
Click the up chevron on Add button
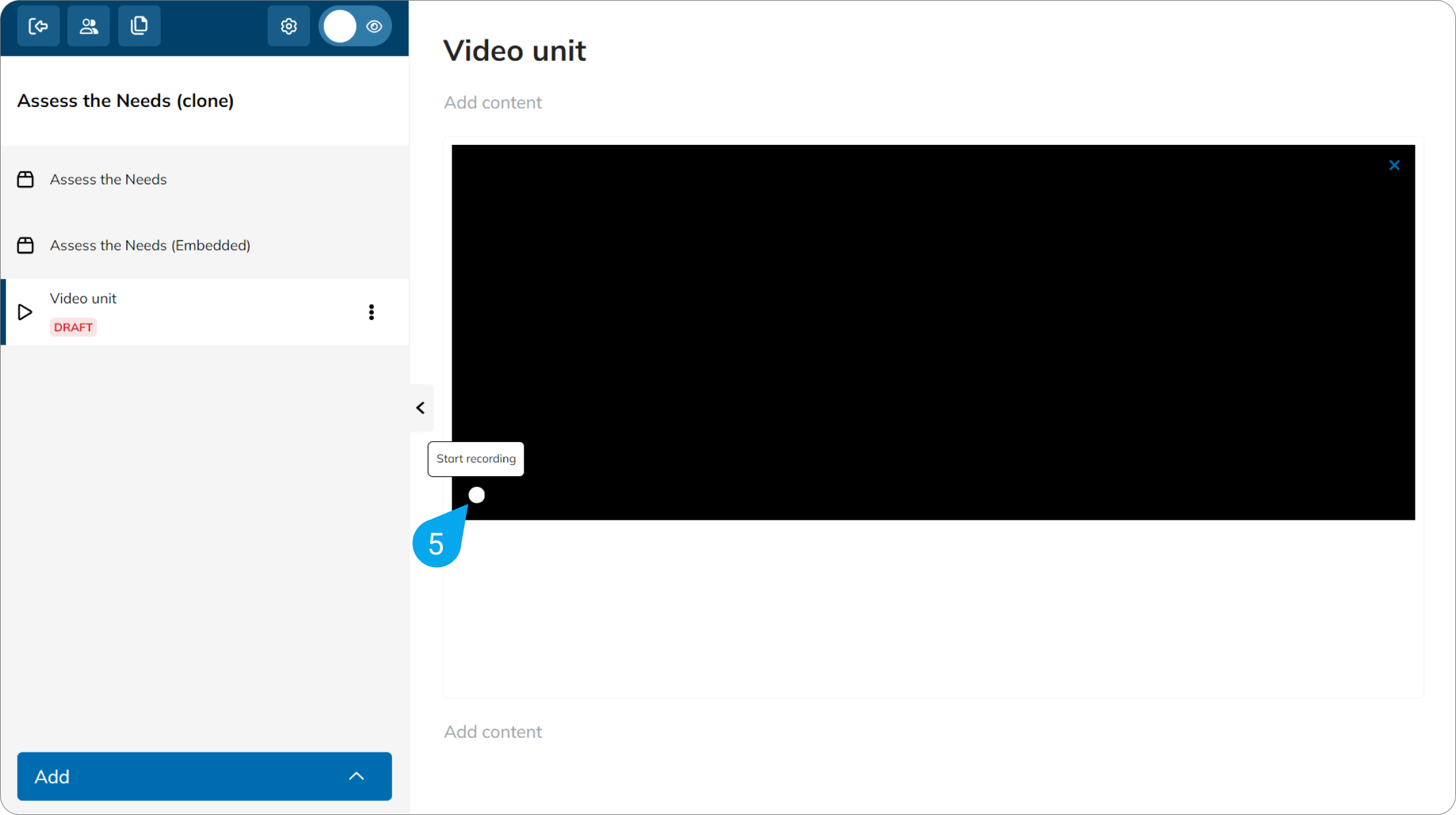point(357,776)
